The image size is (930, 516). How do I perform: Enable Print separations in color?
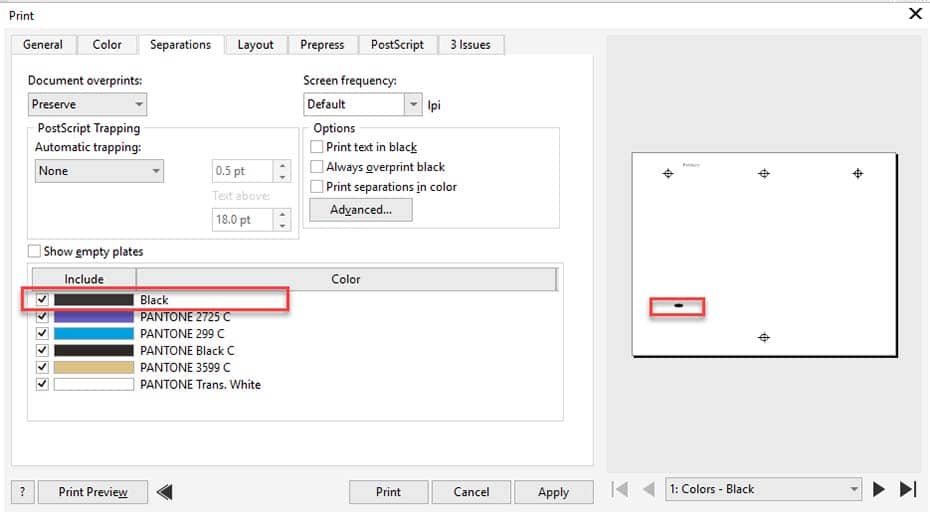click(317, 186)
